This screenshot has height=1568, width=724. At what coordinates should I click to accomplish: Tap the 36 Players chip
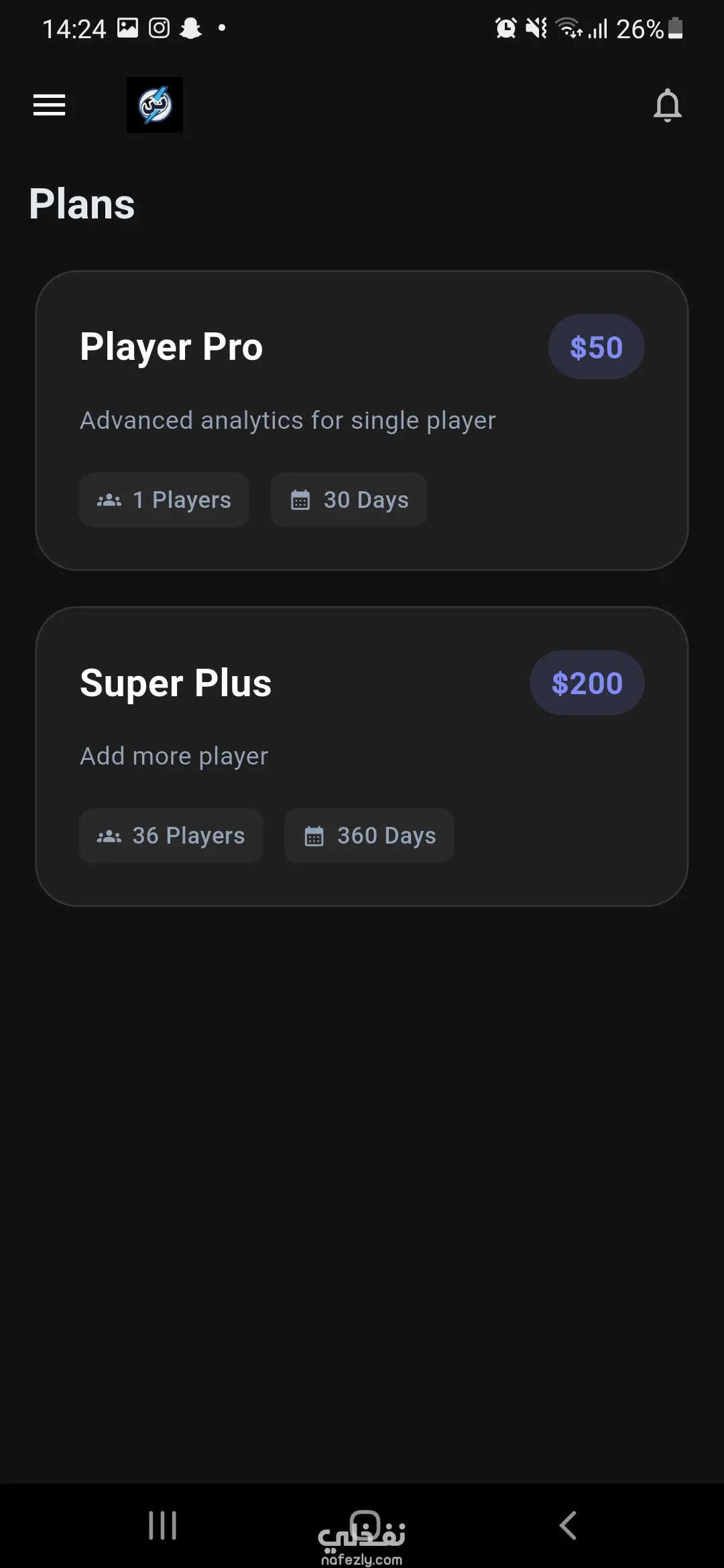coord(171,836)
